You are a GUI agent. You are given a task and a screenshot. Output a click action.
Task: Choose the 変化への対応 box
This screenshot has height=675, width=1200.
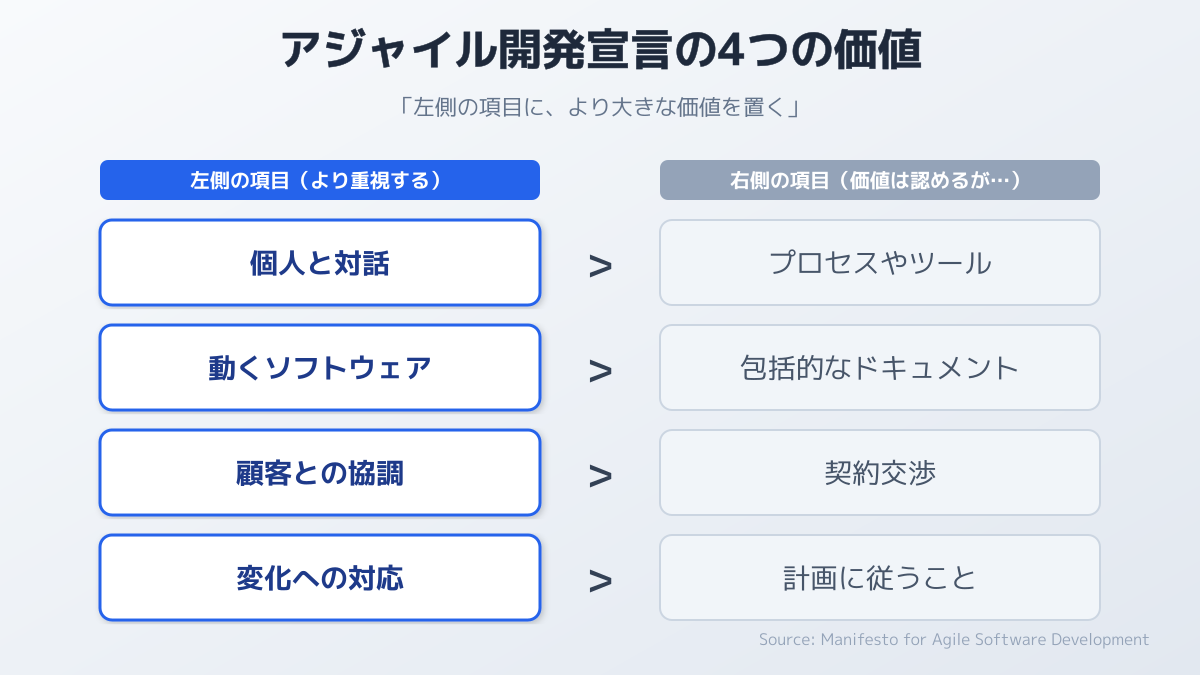[320, 578]
